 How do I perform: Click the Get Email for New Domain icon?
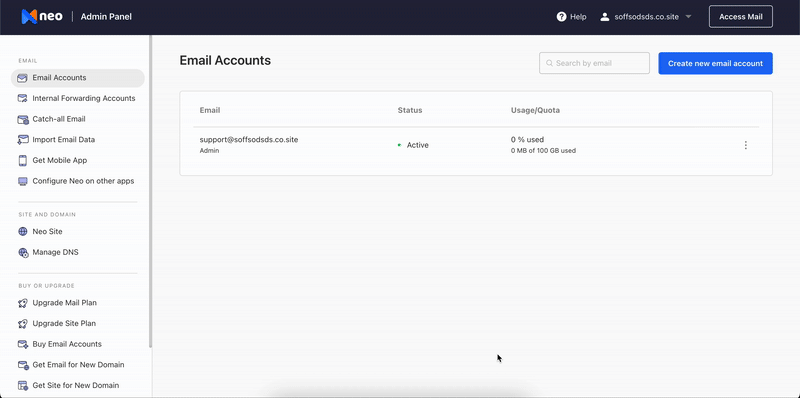point(23,365)
